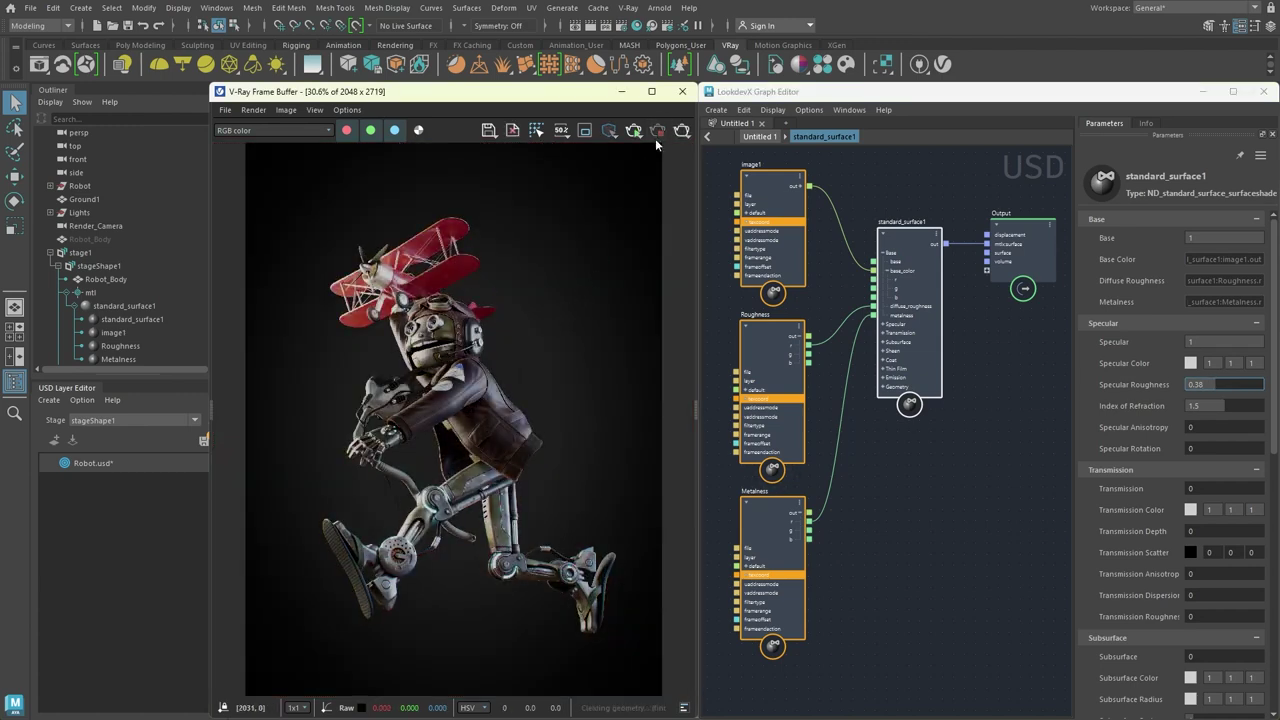
Task: Click the image1 node preview swatch icon
Action: click(x=773, y=293)
